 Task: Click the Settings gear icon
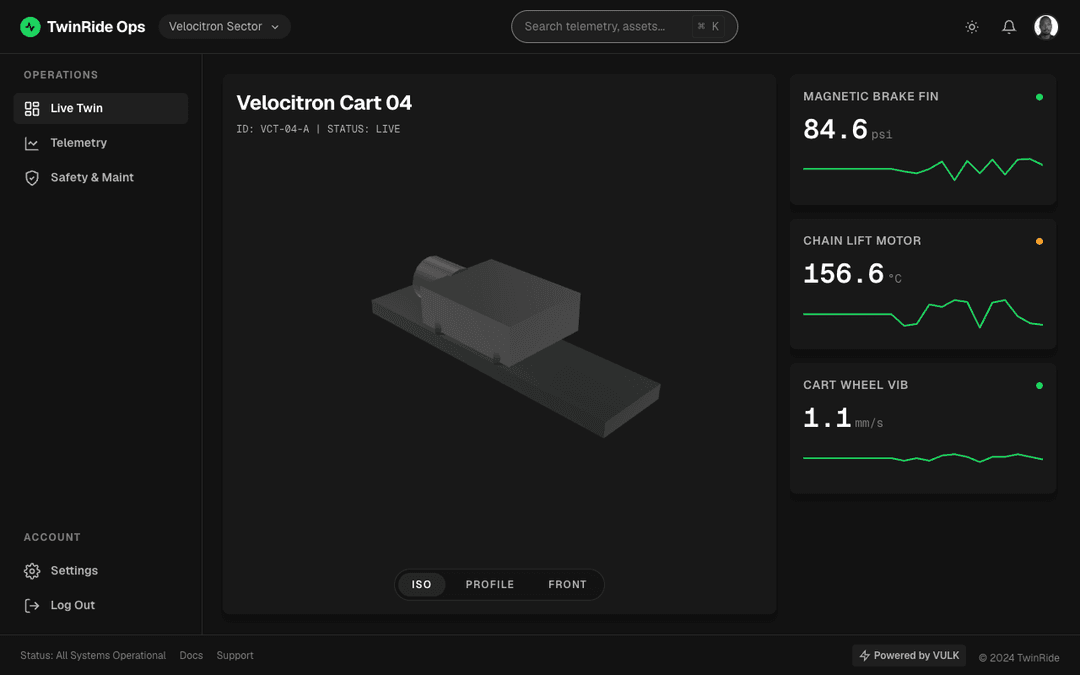[x=32, y=571]
